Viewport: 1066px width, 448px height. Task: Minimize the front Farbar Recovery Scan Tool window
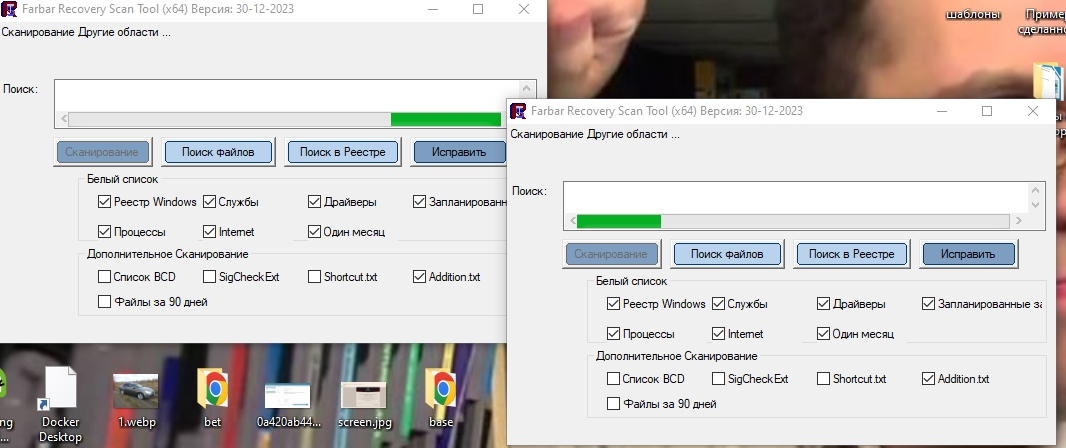coord(942,111)
